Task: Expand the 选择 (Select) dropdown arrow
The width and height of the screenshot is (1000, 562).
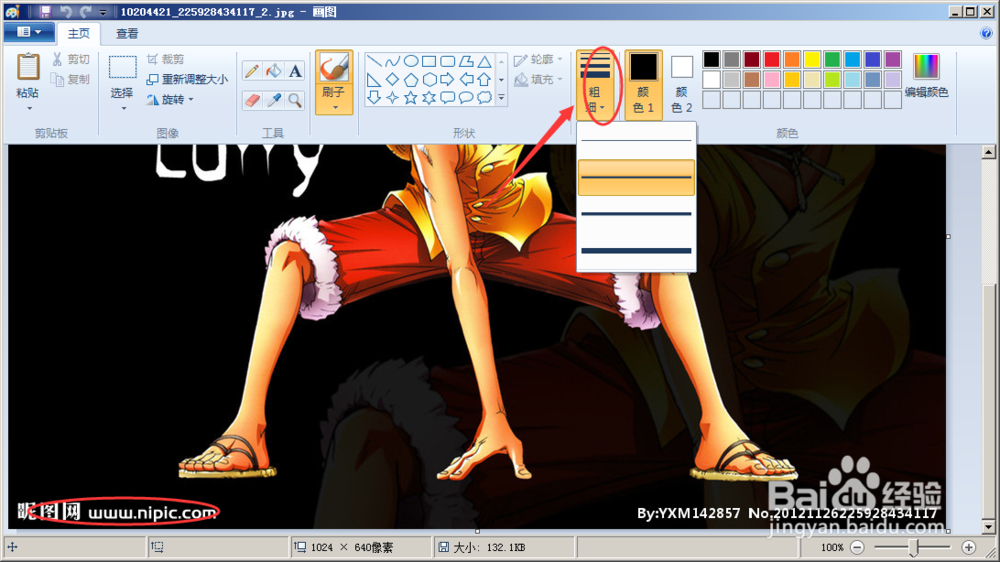Action: (x=123, y=108)
